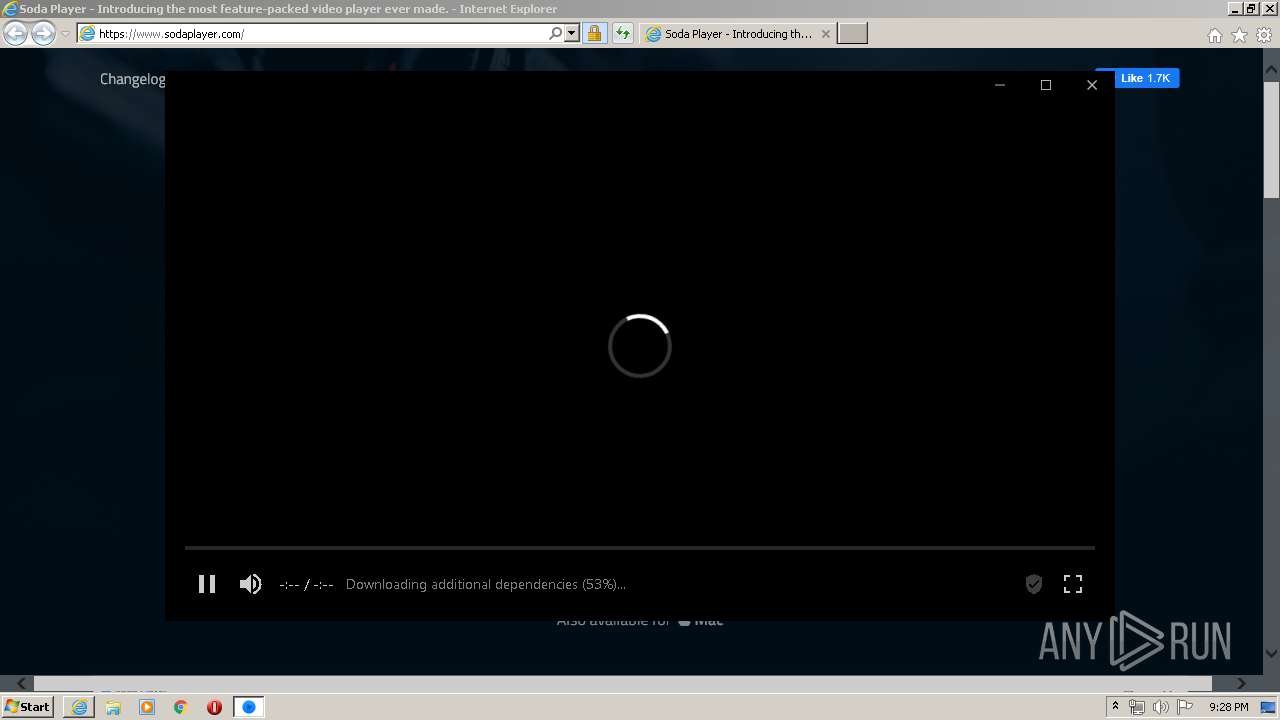The image size is (1280, 720).
Task: Toggle fullscreen in Soda Player
Action: click(1073, 584)
